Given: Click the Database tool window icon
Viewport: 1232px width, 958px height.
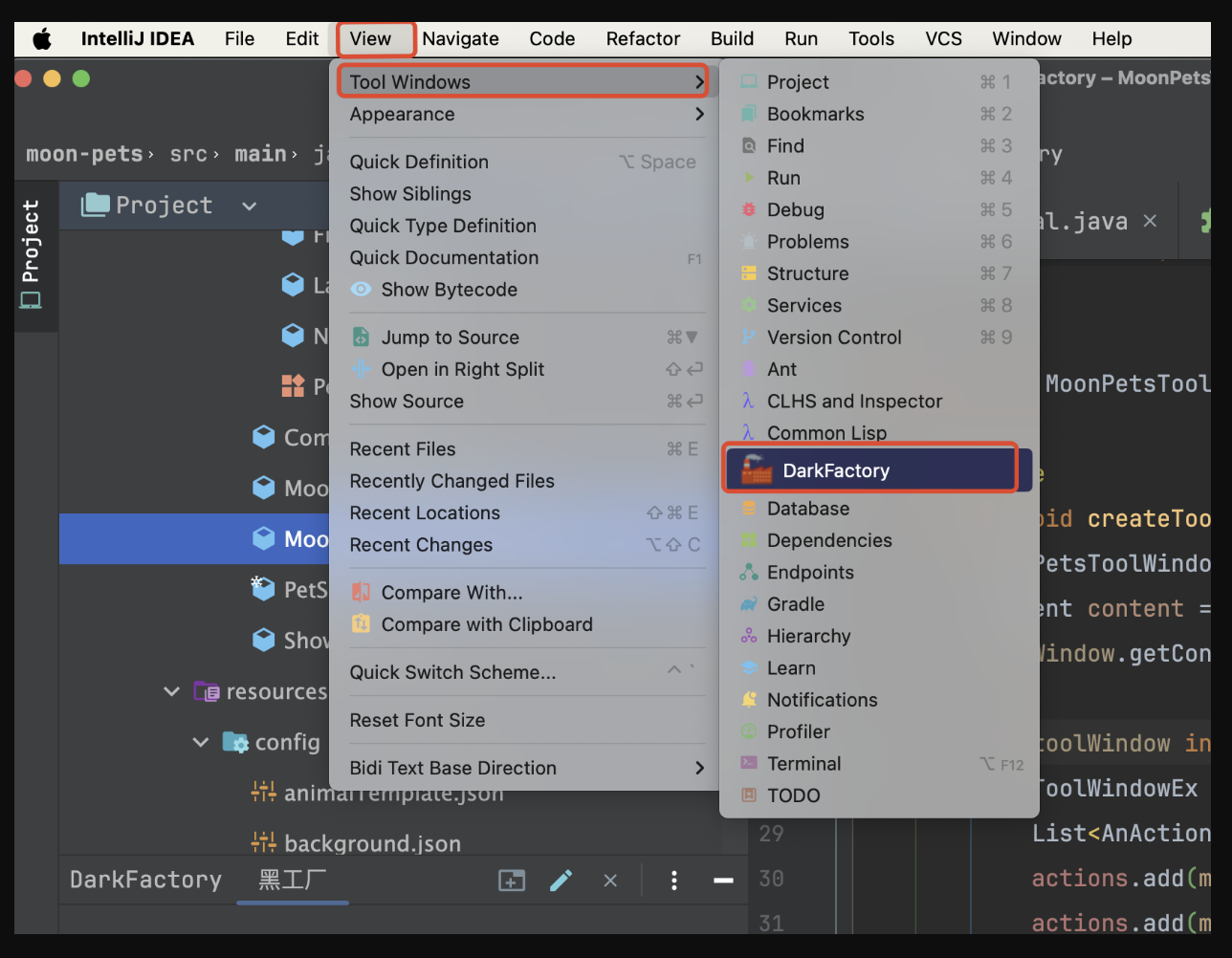Looking at the screenshot, I should [751, 509].
